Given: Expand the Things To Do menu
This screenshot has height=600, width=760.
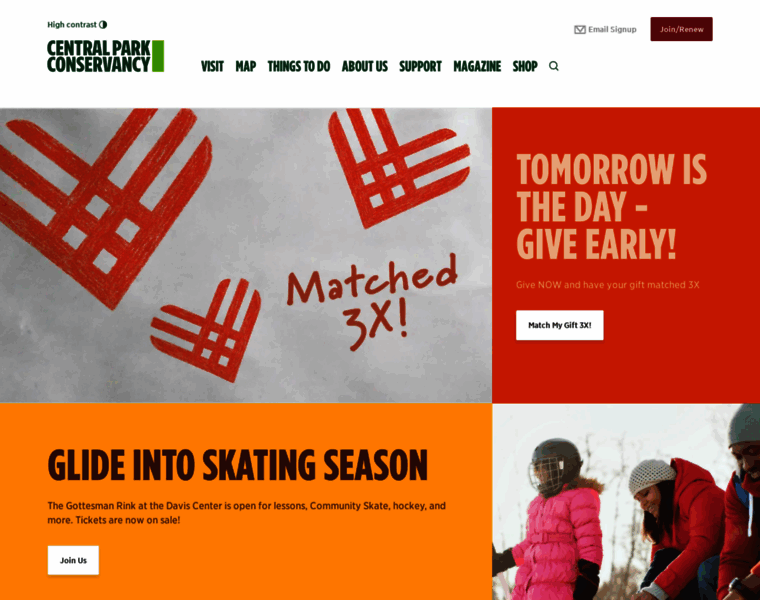Looking at the screenshot, I should [299, 66].
